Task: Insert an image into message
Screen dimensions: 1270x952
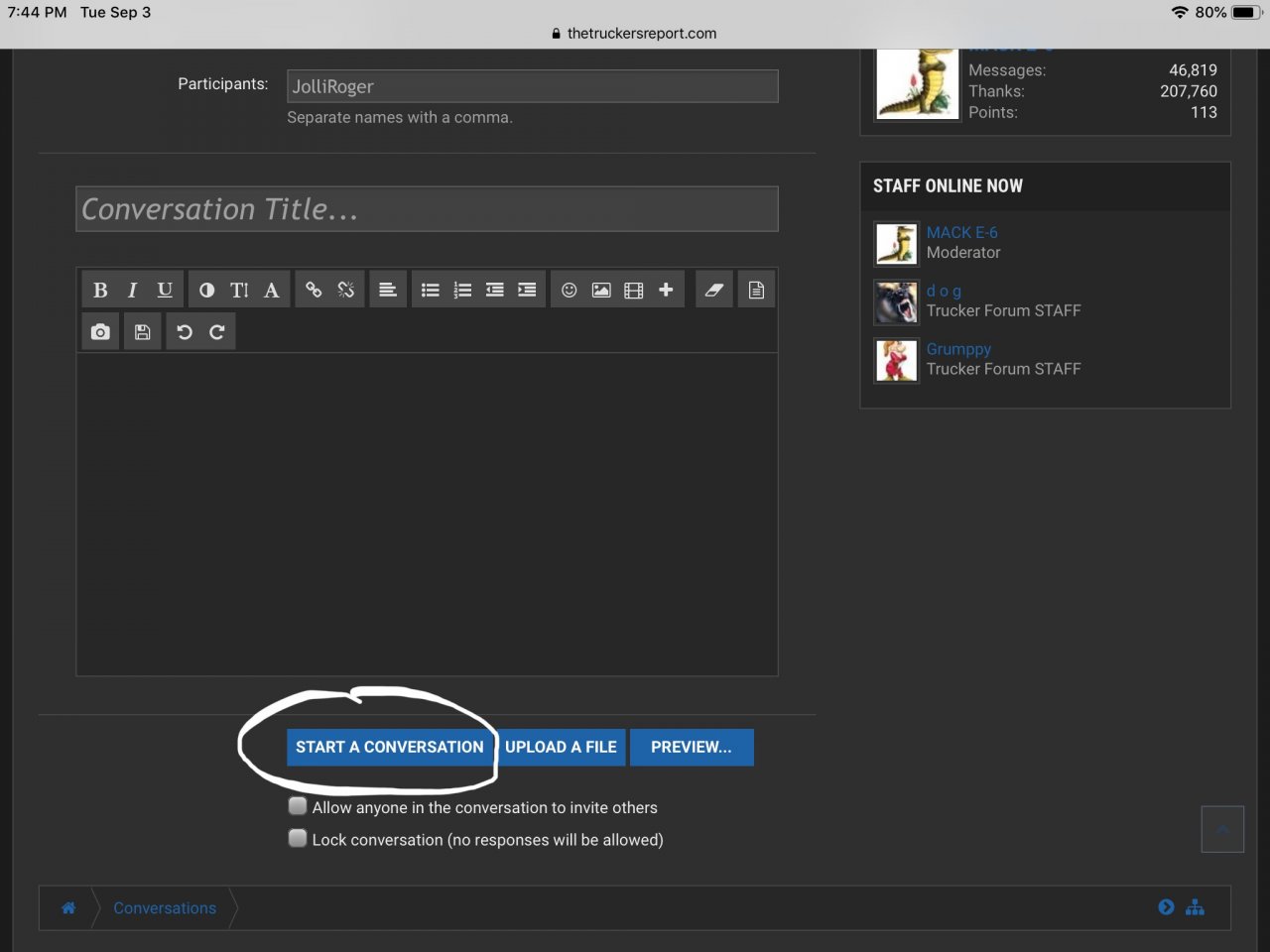Action: [x=601, y=290]
